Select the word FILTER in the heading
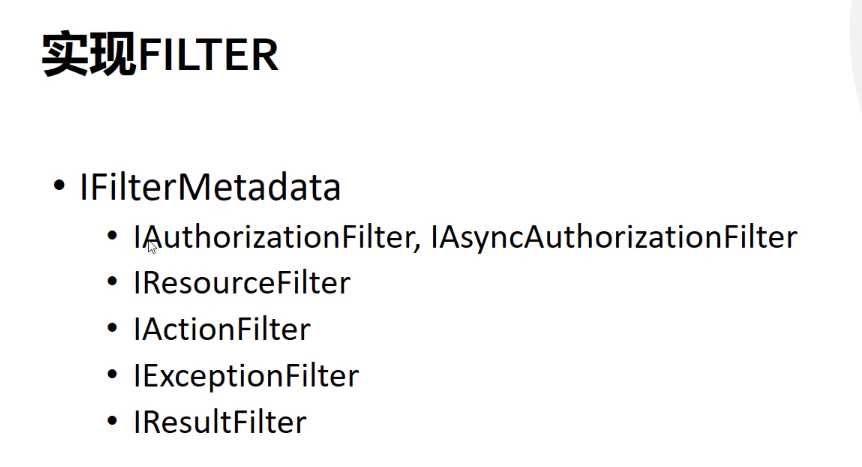 point(208,55)
